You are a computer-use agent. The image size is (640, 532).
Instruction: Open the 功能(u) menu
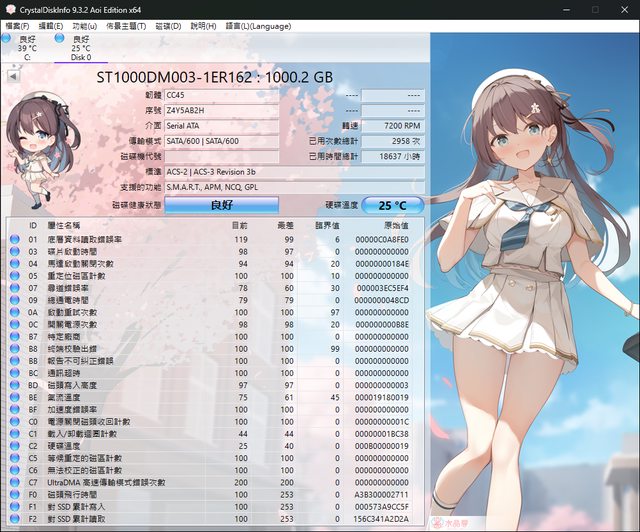(85, 25)
